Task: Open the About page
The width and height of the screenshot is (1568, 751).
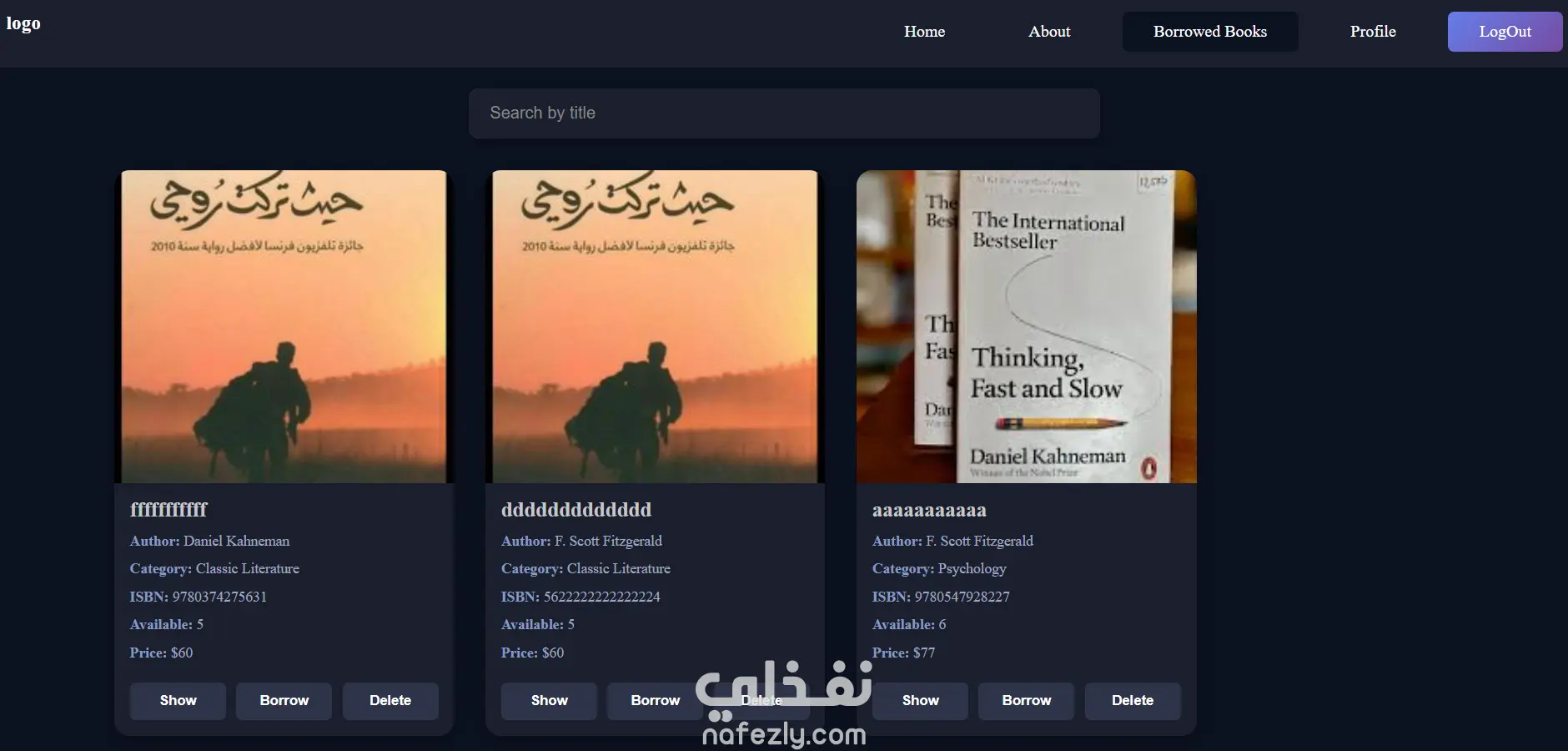Action: pos(1049,32)
